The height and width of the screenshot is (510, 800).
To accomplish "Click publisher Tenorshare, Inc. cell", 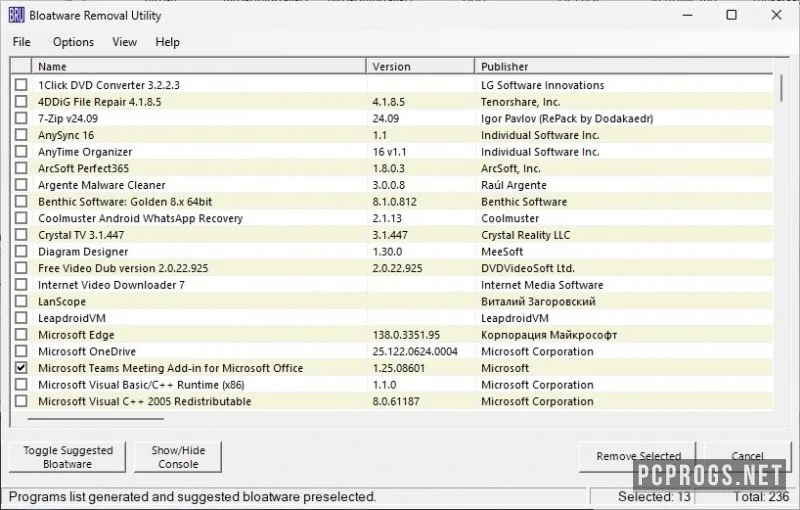I will pos(520,102).
